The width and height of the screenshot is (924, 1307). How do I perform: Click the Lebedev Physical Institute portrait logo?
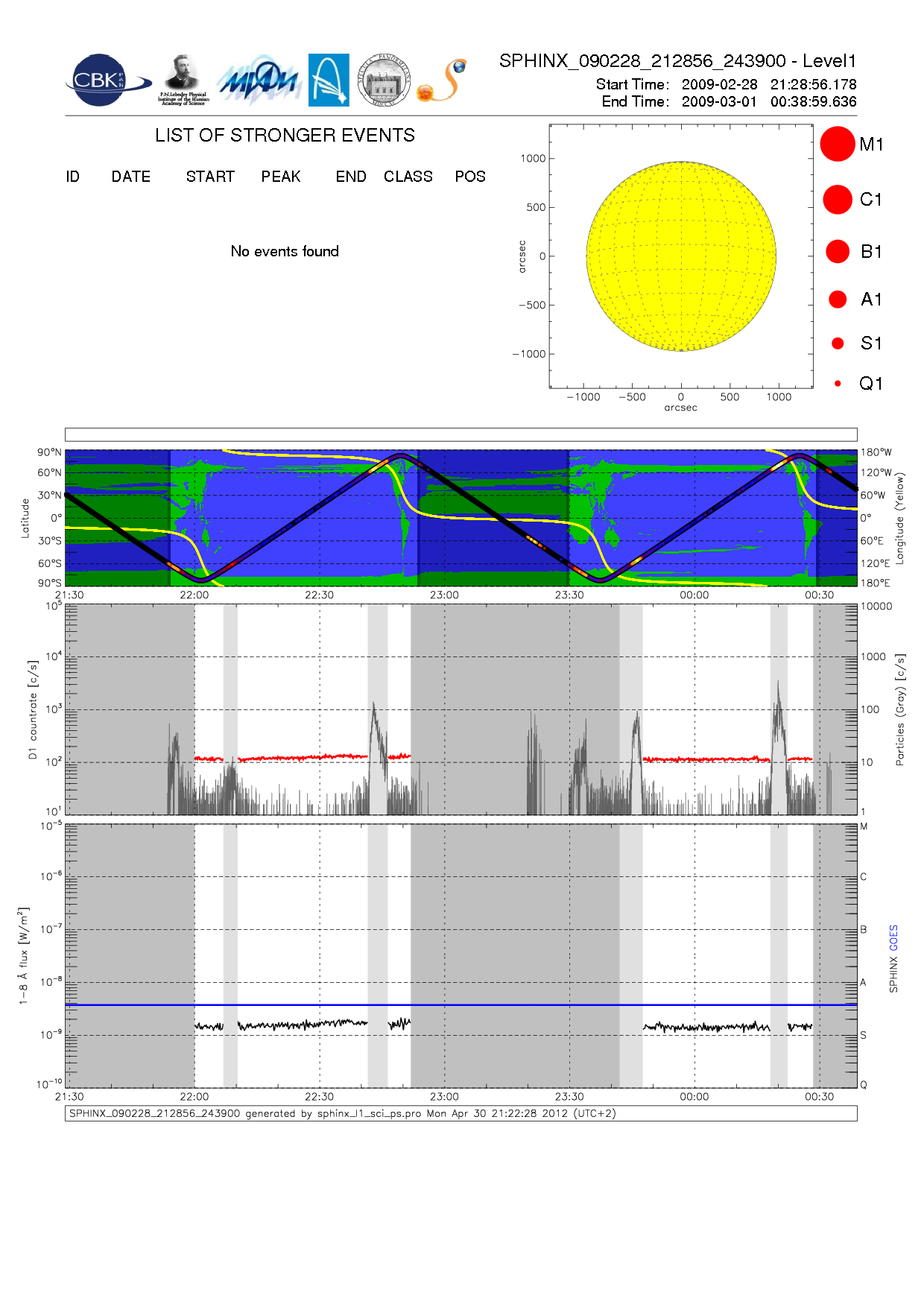[183, 80]
